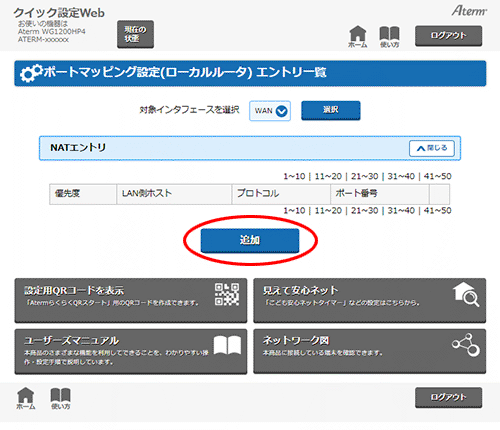500x430 pixels.
Task: Click the LAN側ホスト column header
Action: click(x=174, y=194)
